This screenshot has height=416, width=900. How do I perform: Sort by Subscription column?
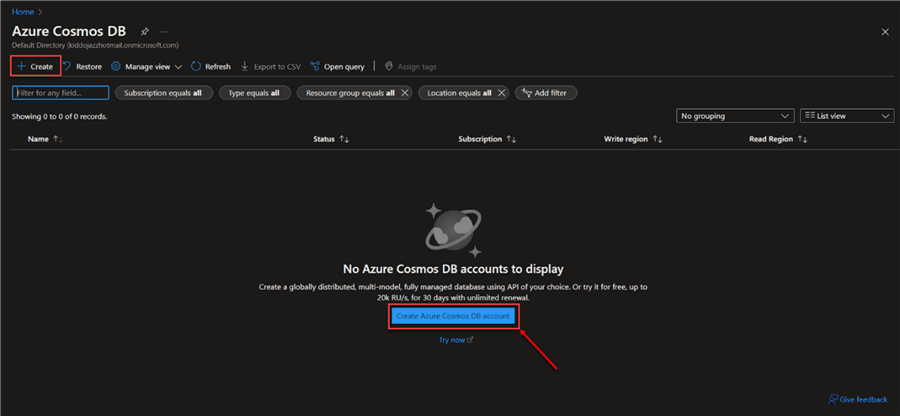click(x=487, y=139)
